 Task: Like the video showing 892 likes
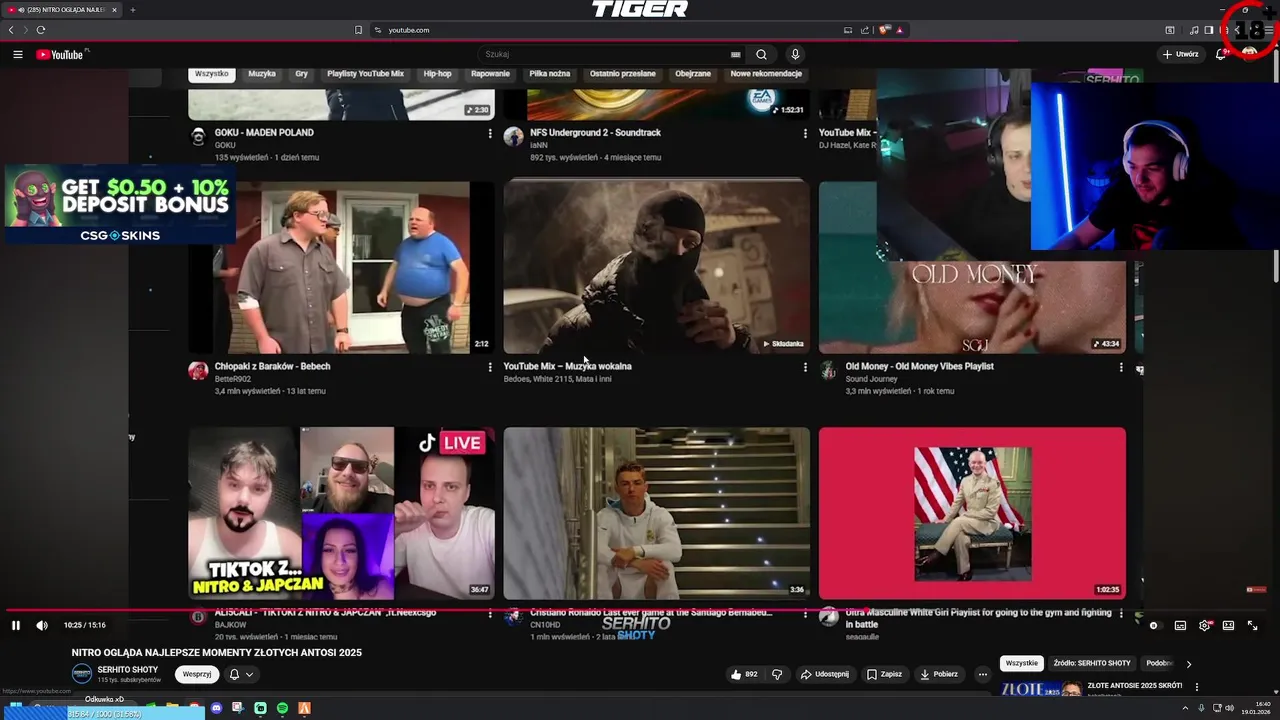(x=743, y=674)
